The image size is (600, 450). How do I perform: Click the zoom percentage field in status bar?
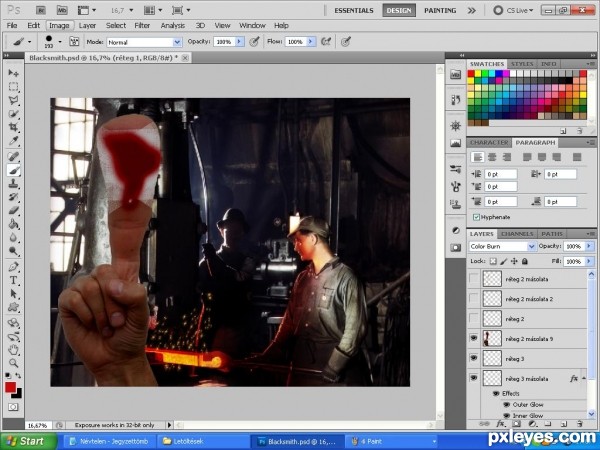pyautogui.click(x=38, y=425)
